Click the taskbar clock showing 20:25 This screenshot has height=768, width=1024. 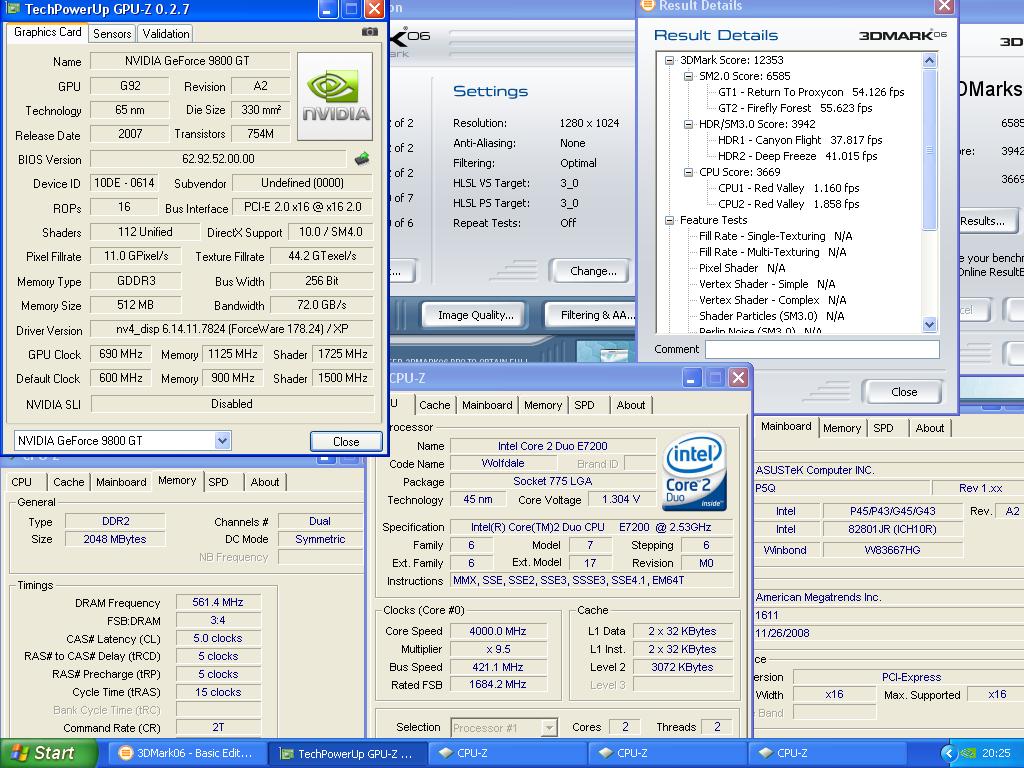pyautogui.click(x=996, y=753)
